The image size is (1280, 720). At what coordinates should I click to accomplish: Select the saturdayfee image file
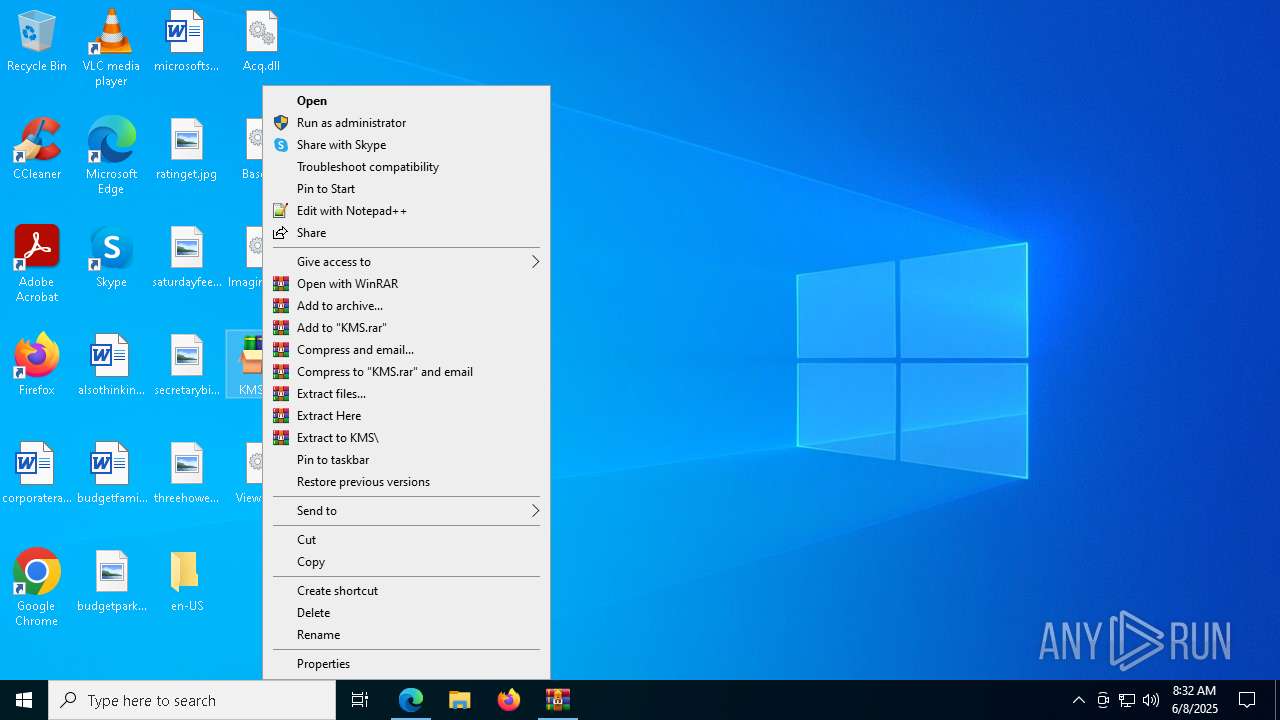coord(186,258)
